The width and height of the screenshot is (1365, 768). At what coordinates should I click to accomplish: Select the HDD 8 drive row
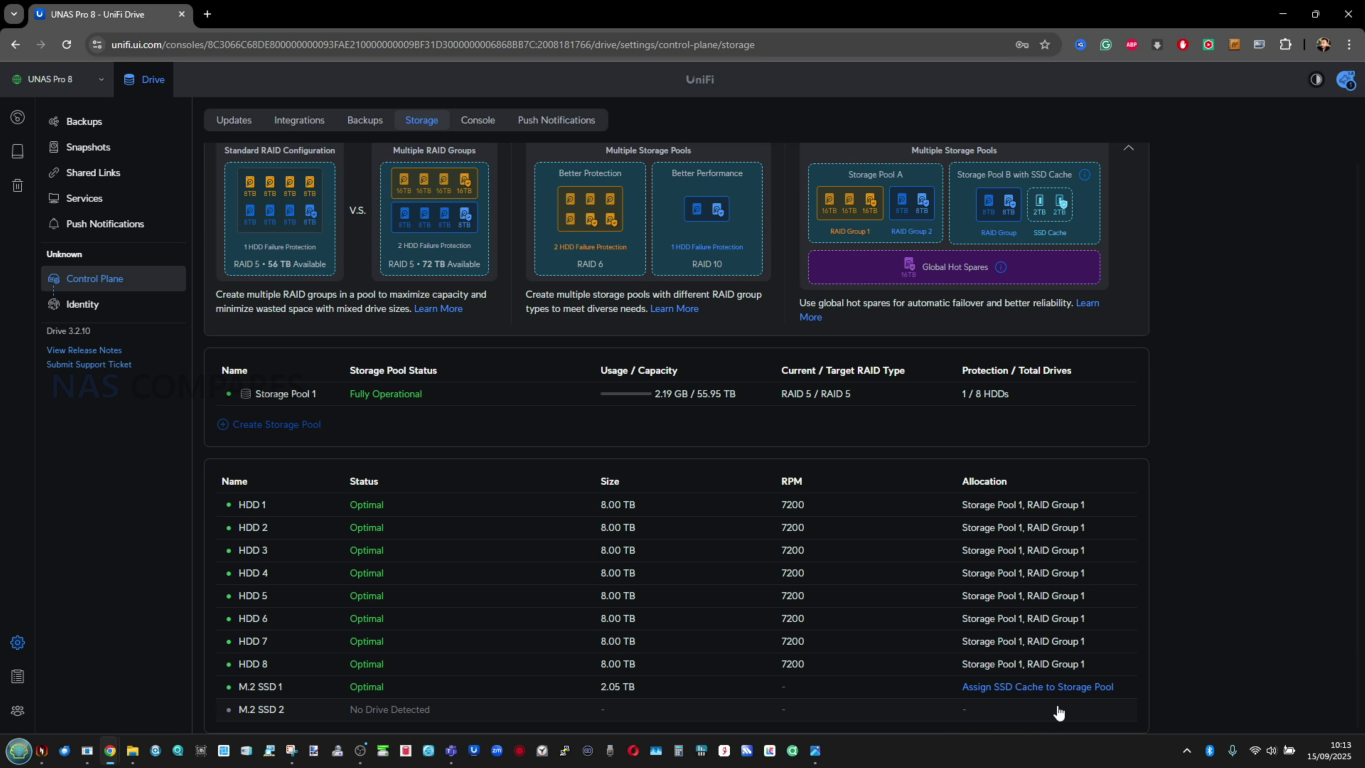pyautogui.click(x=676, y=664)
